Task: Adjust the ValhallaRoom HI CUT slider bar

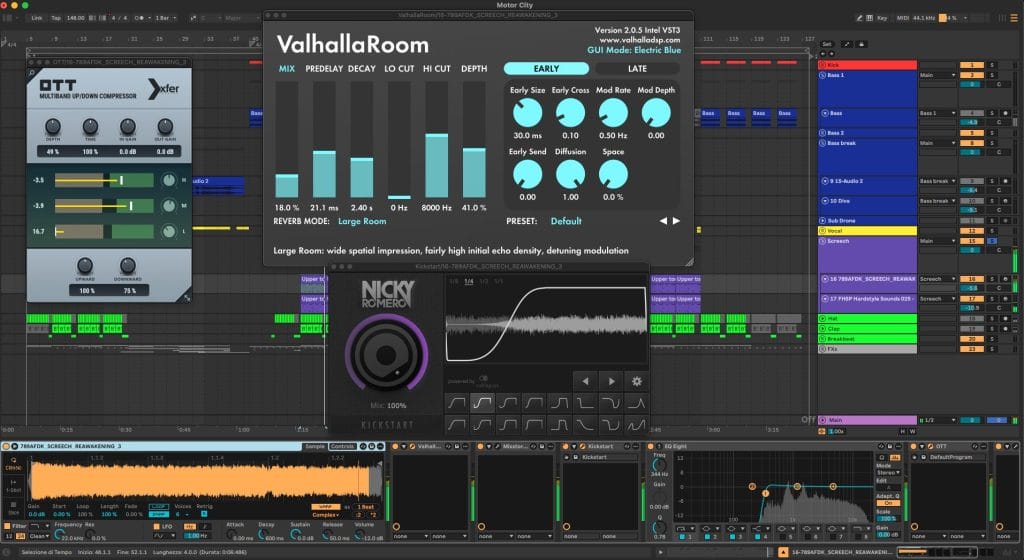Action: [436, 140]
